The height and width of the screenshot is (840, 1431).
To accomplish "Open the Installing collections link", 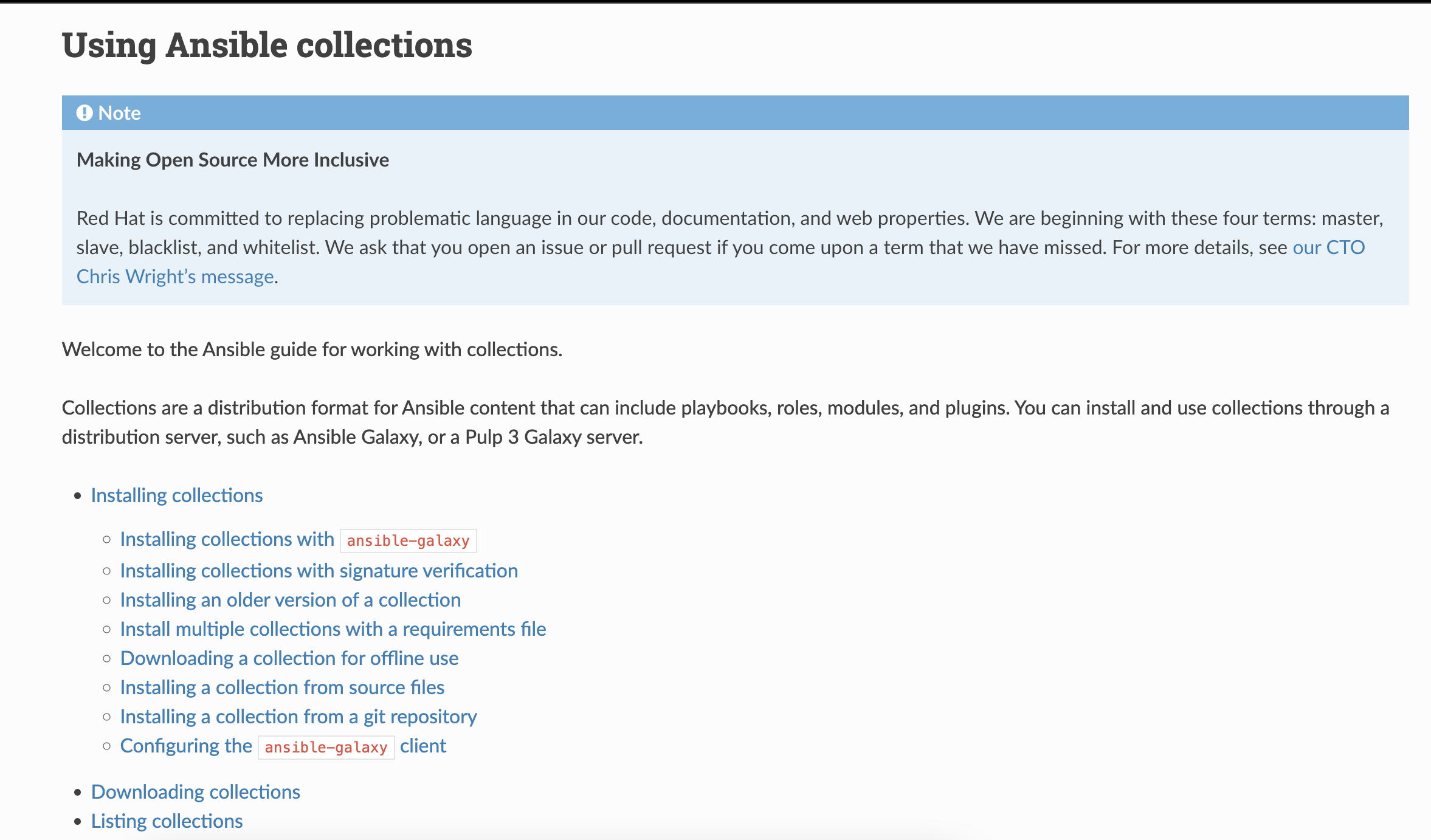I will coord(177,495).
